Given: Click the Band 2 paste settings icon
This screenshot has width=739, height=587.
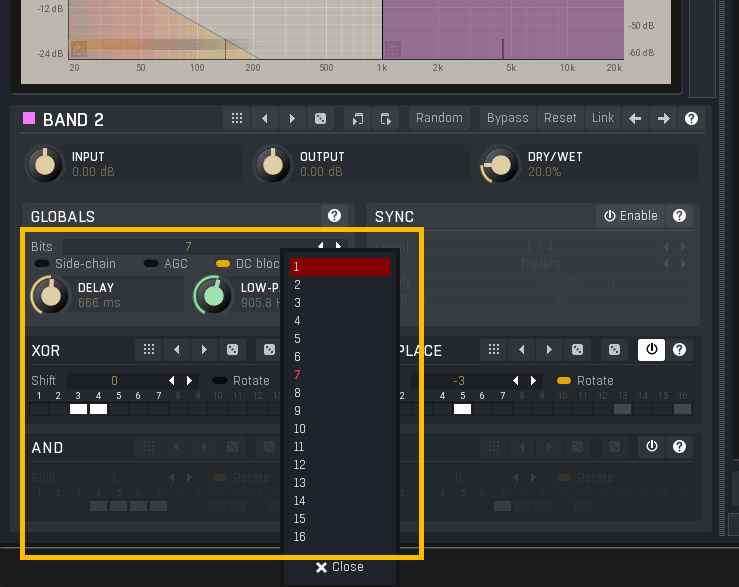Looking at the screenshot, I should coord(386,118).
